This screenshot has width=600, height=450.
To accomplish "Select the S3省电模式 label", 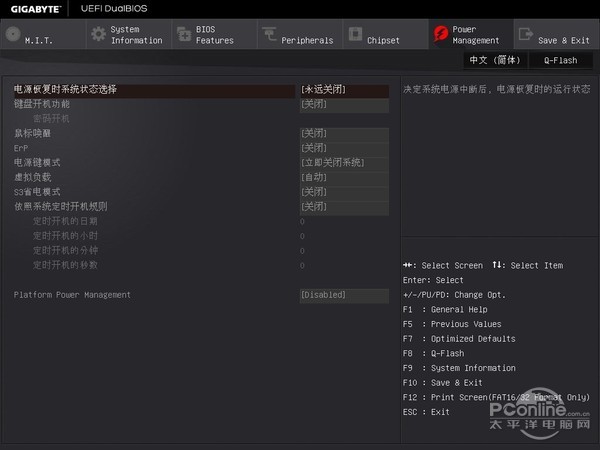I will pyautogui.click(x=37, y=192).
